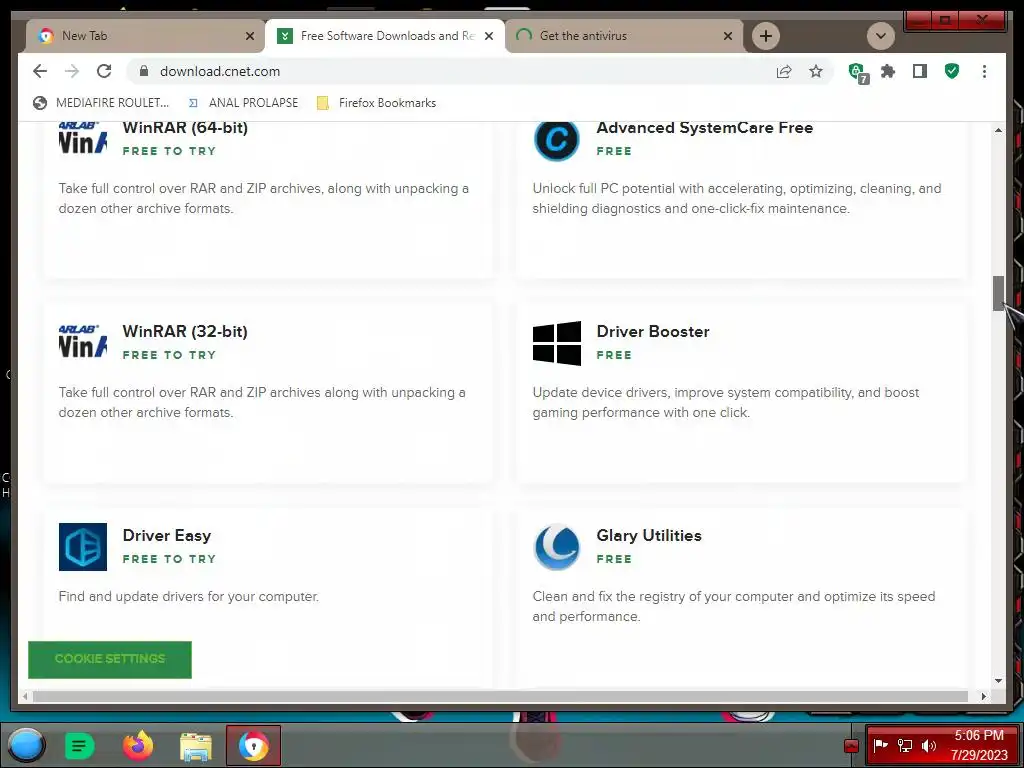
Task: Open the WinRAR (64-bit) title link
Action: click(185, 127)
